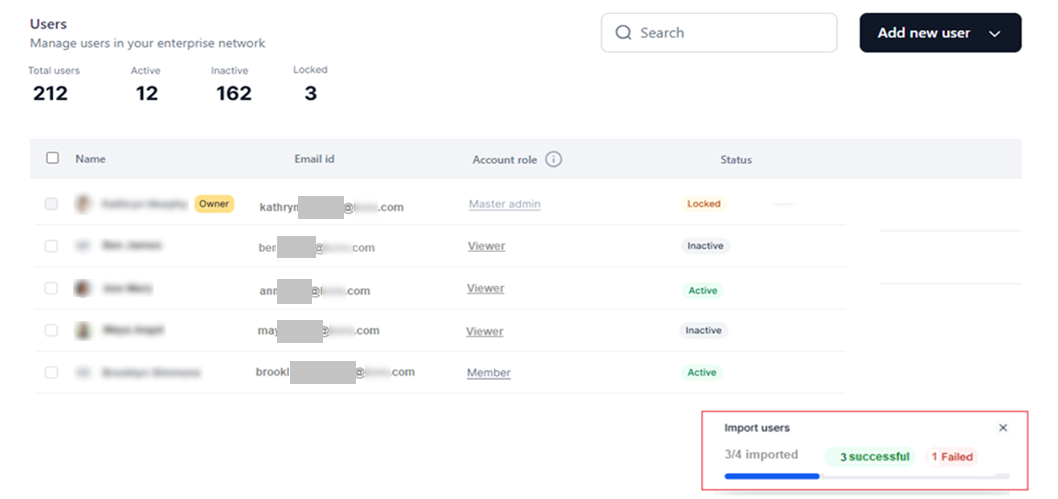Tick the checkbox for the ber… email row
The width and height of the screenshot is (1058, 499).
tap(51, 246)
